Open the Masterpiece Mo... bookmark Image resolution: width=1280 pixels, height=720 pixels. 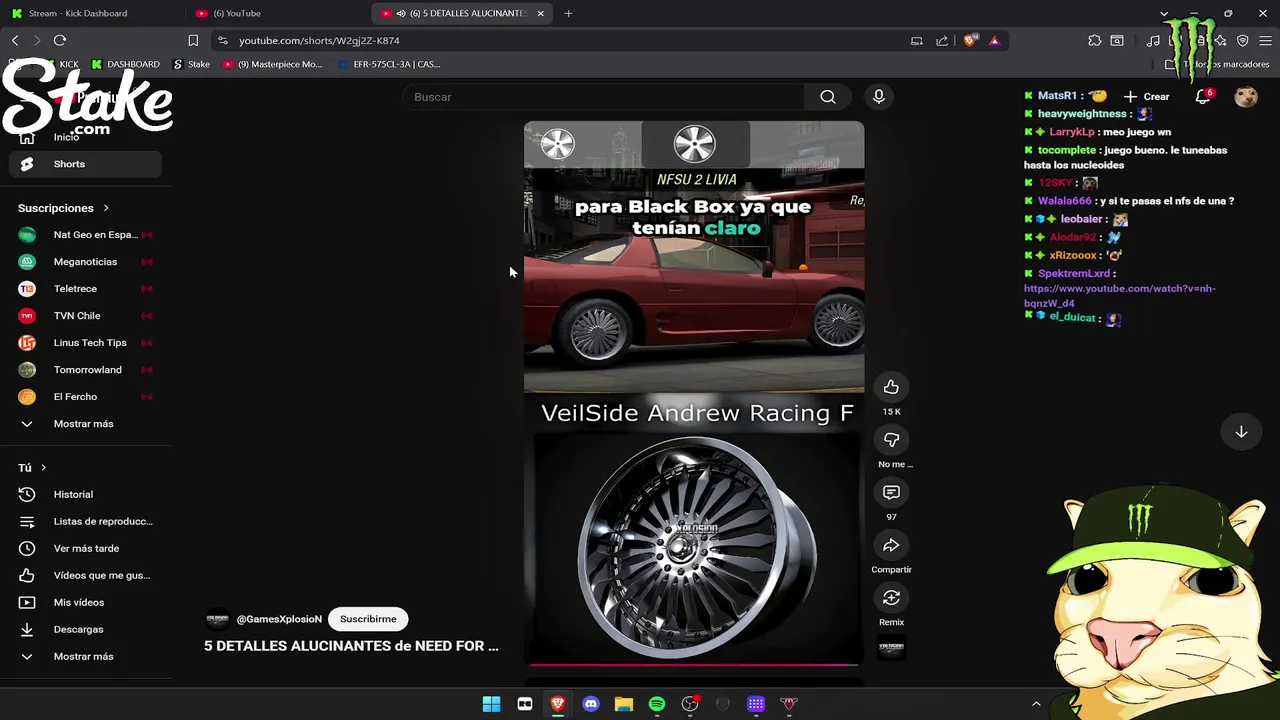tap(273, 64)
